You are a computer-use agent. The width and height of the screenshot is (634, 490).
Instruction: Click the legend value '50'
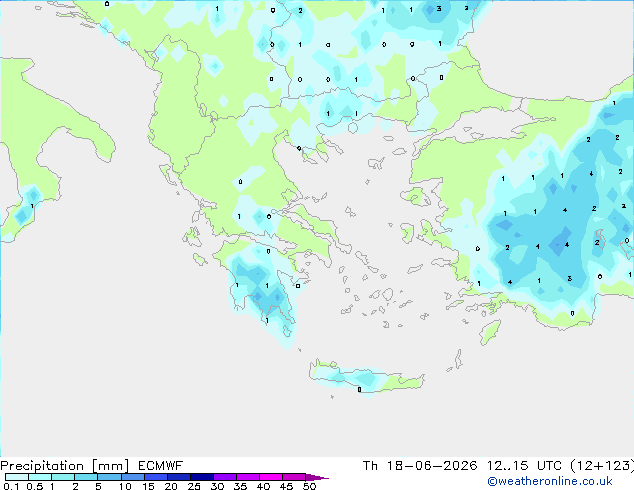tap(309, 486)
